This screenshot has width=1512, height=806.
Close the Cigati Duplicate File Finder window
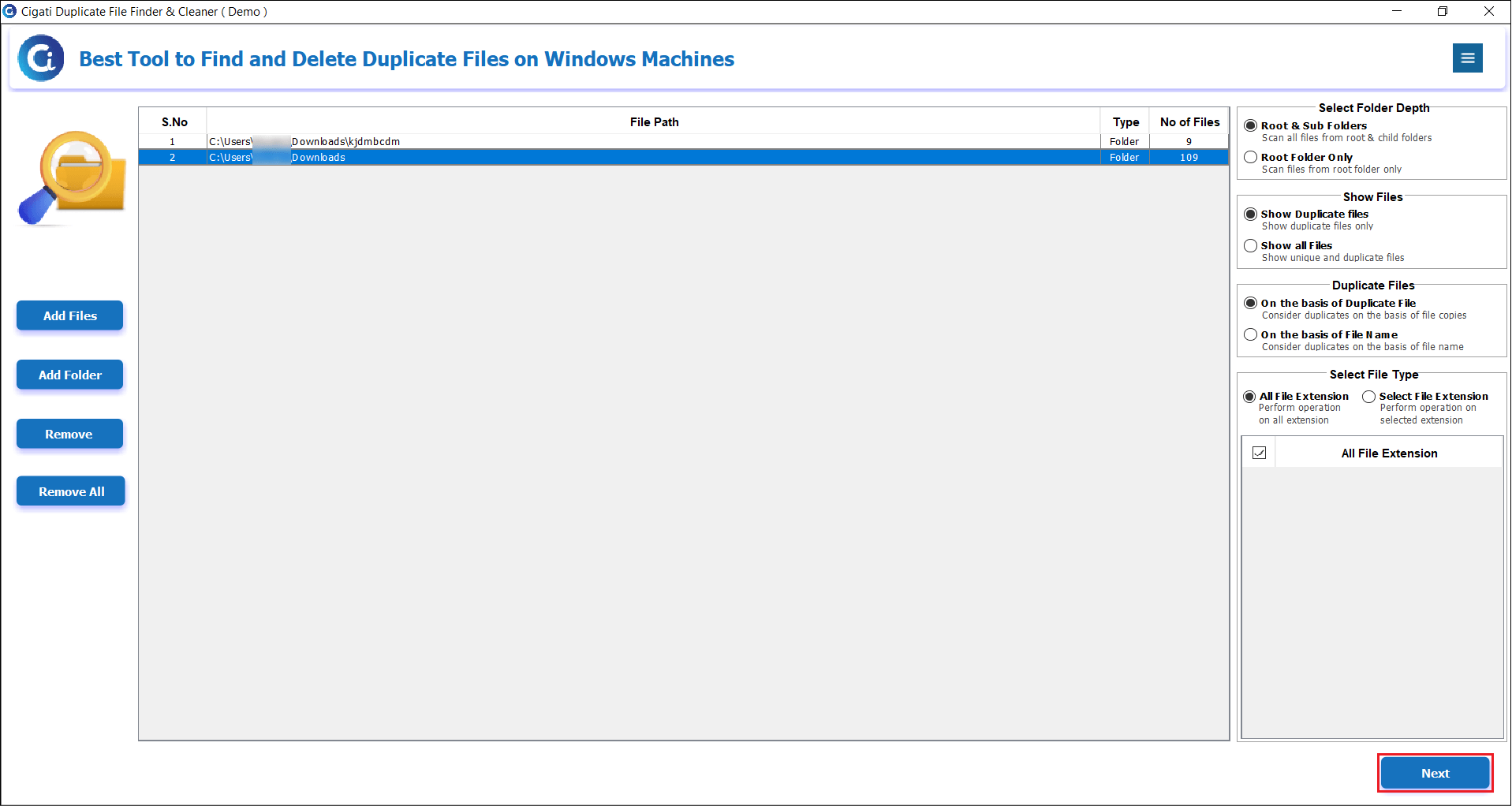pos(1489,11)
